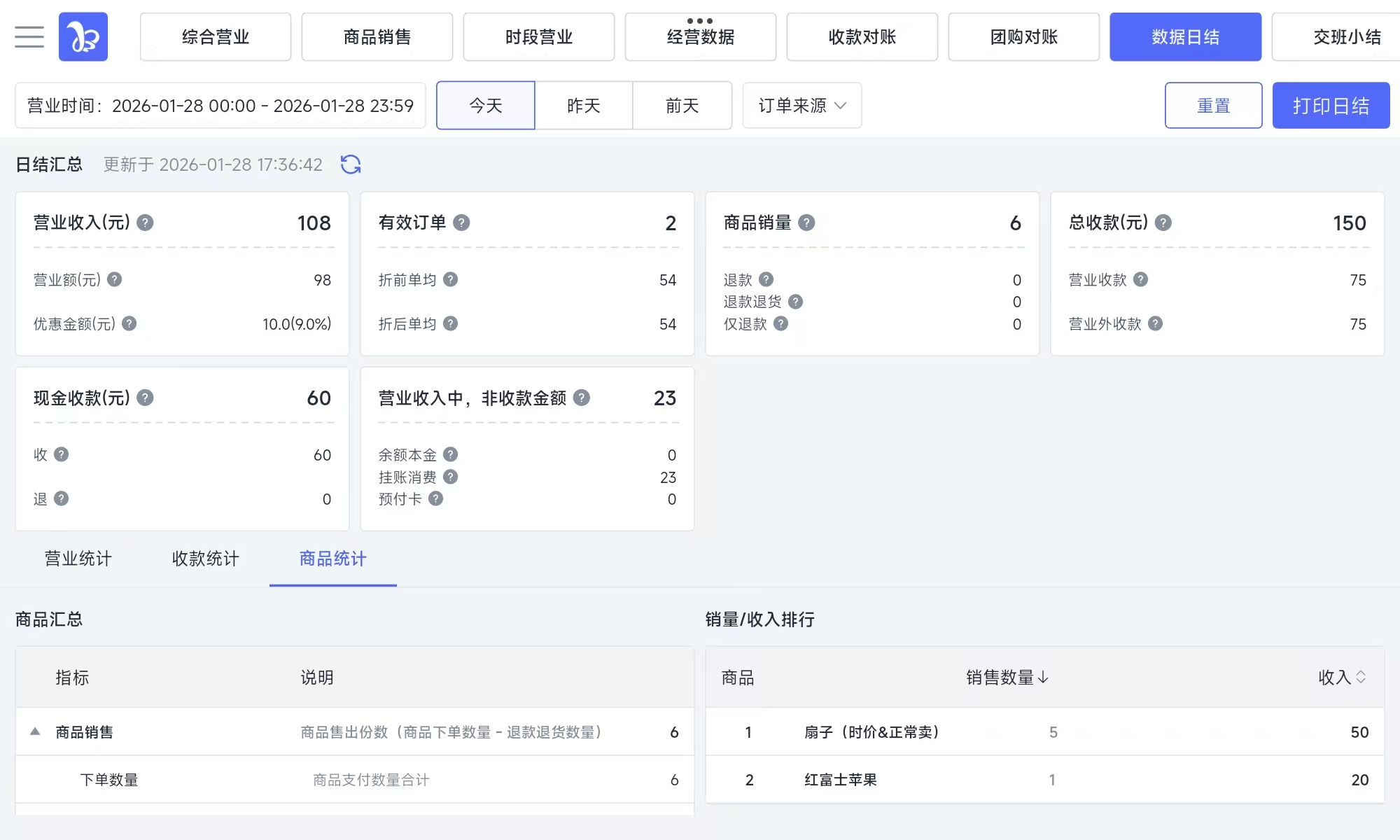Screen dimensions: 1400x840
Task: Show help icon next to 商品销量
Action: point(806,223)
